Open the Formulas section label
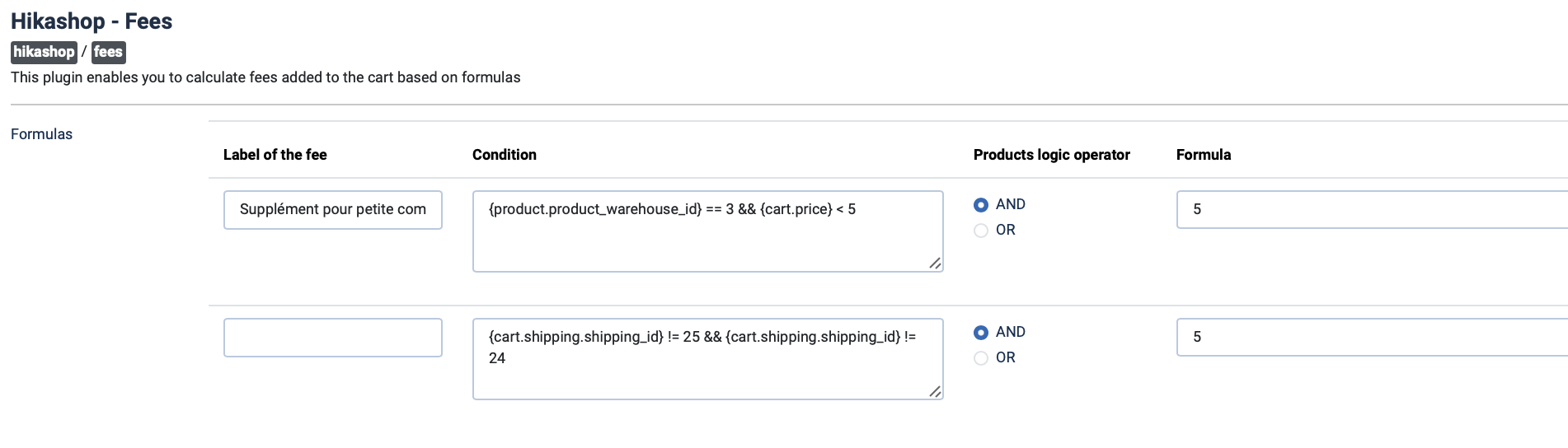Screen dimensions: 1568x448 (41, 134)
